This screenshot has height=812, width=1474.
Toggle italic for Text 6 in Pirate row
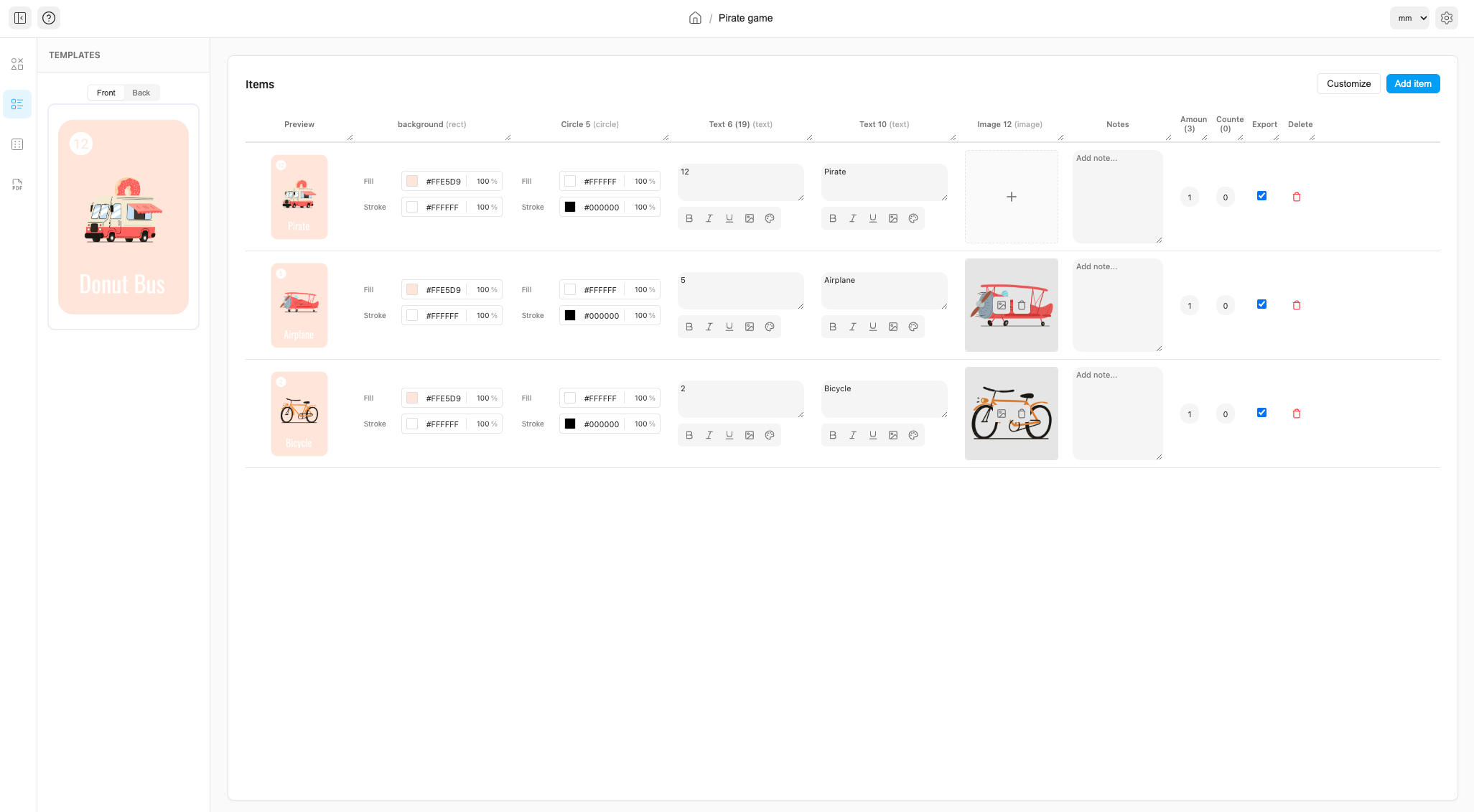[709, 218]
